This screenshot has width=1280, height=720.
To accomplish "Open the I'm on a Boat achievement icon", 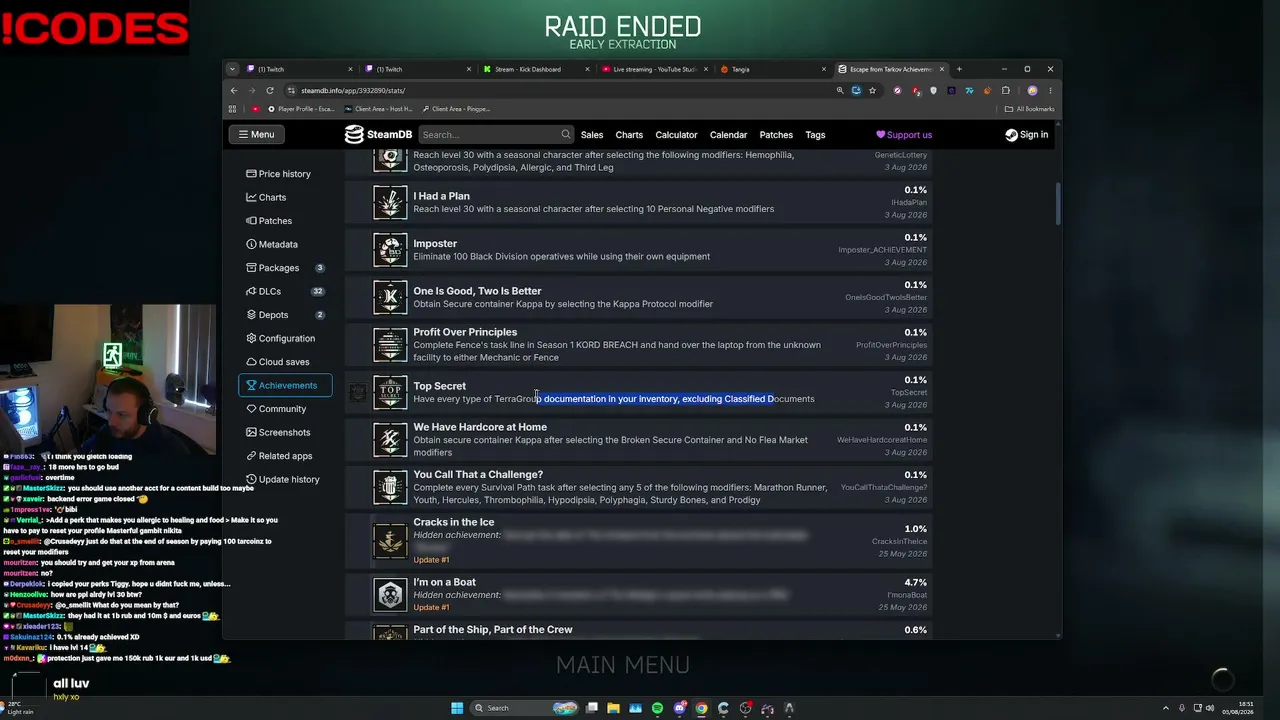I will [x=390, y=595].
